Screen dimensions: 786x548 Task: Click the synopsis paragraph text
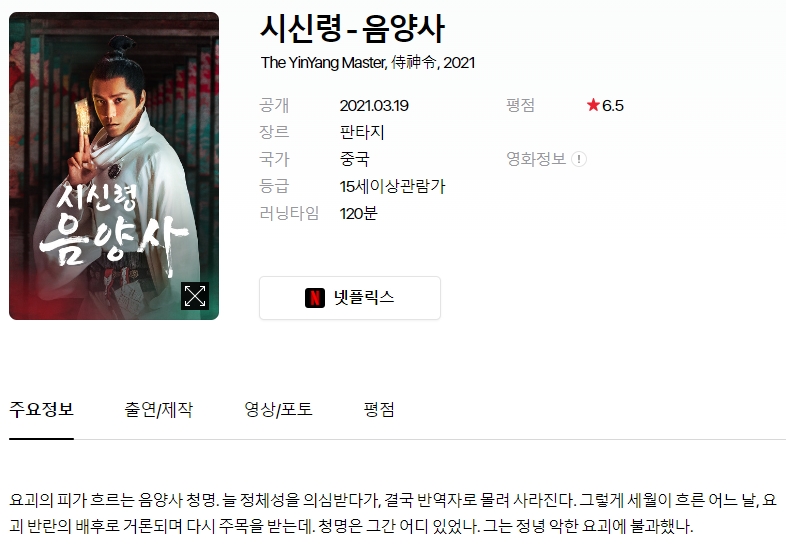[393, 513]
